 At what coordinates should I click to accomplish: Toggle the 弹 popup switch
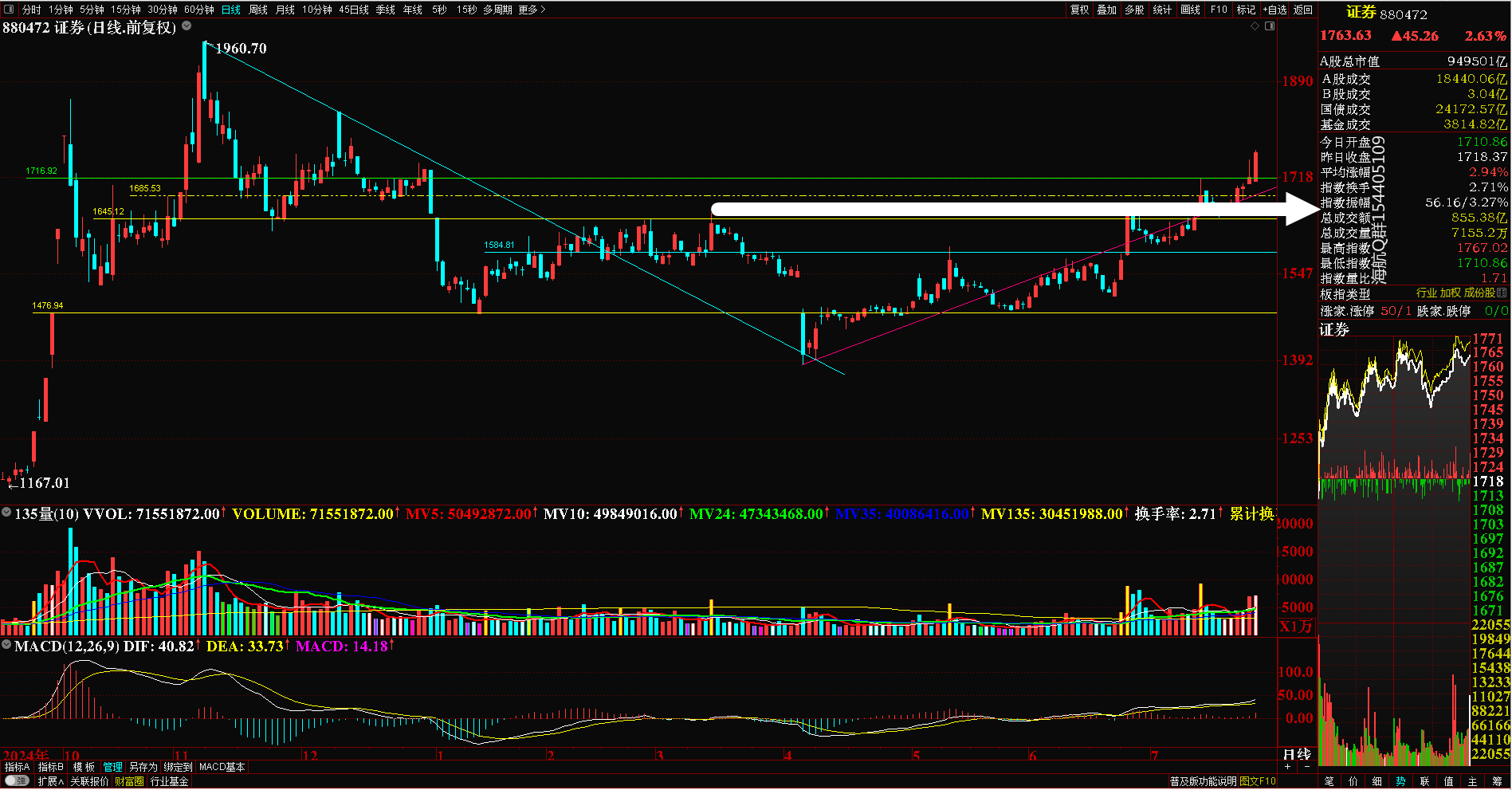point(17,781)
